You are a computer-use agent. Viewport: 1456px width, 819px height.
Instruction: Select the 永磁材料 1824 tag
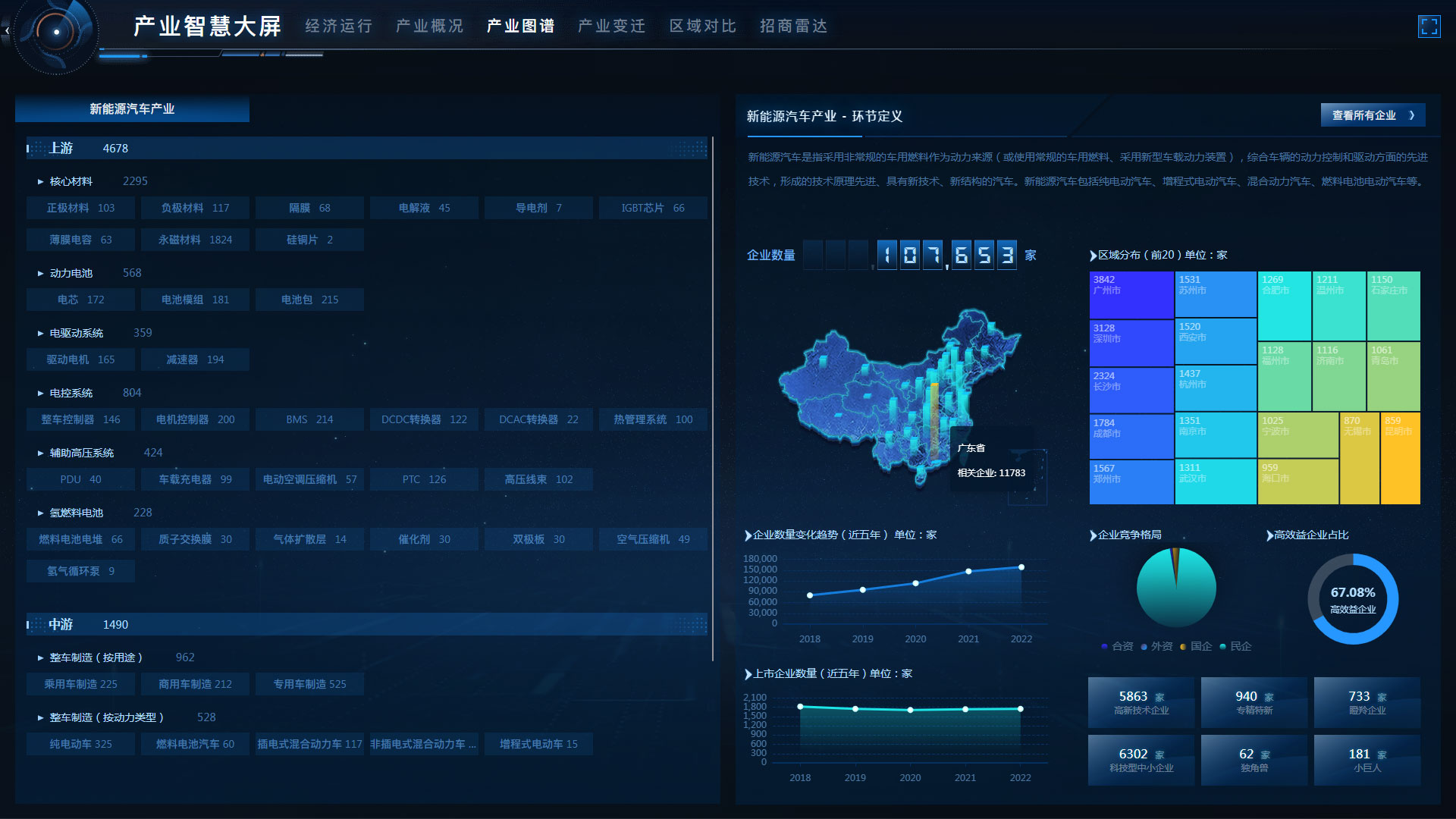[195, 240]
